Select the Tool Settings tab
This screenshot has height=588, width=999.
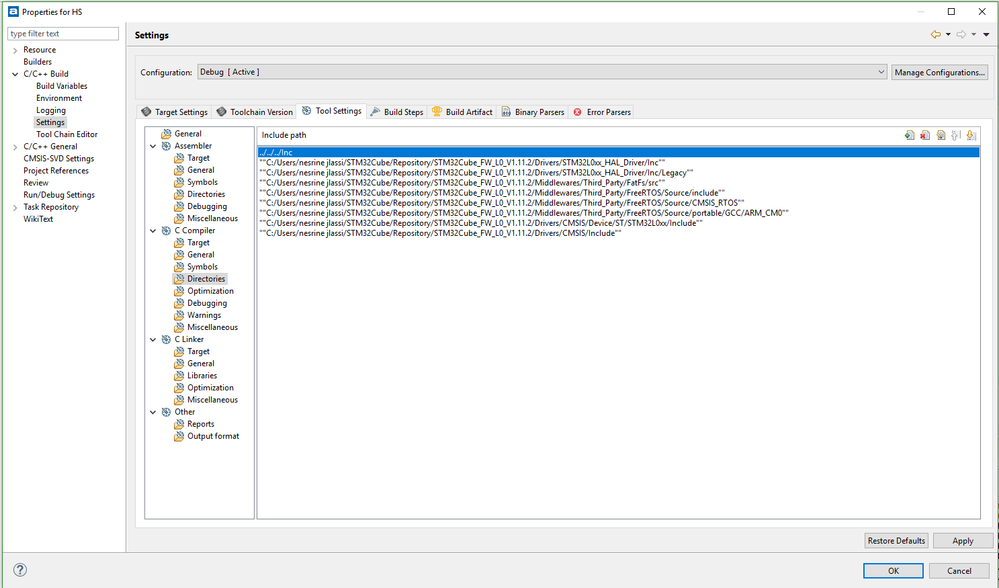tap(331, 111)
